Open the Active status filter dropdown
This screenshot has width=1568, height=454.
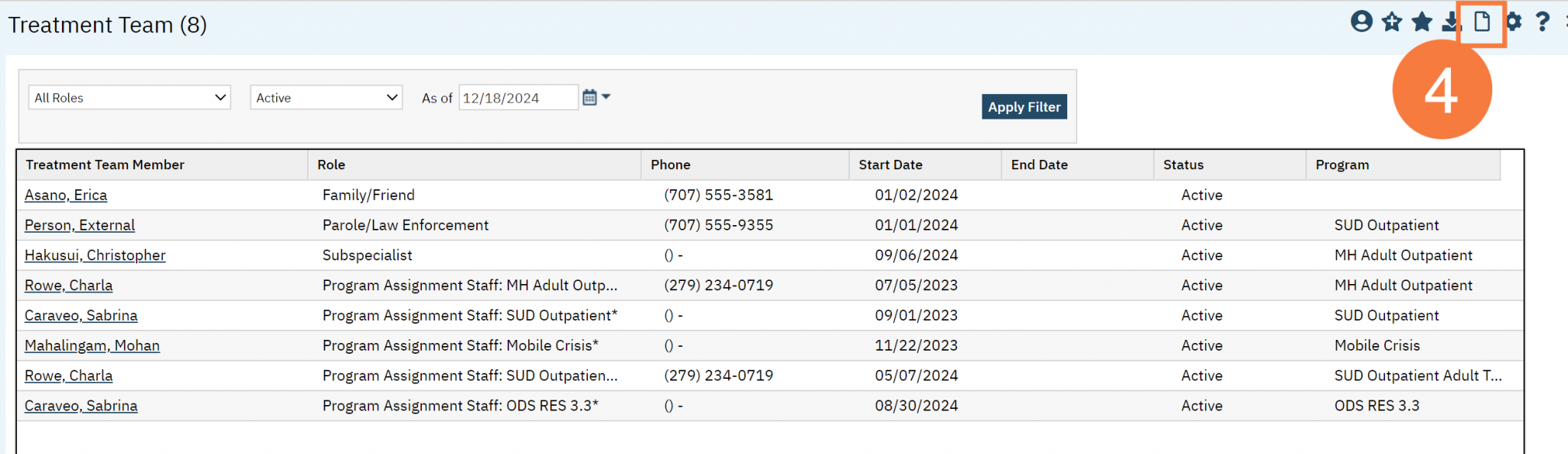pos(326,97)
